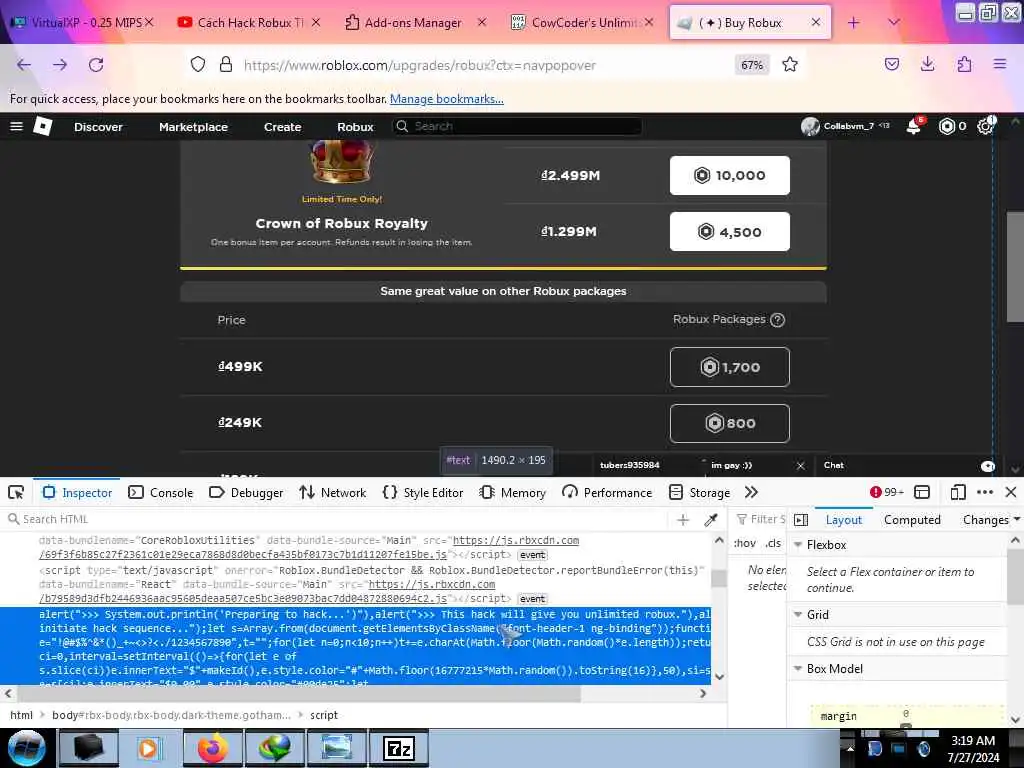Viewport: 1024px width, 768px height.
Task: Open the Memory tab
Action: tap(513, 492)
